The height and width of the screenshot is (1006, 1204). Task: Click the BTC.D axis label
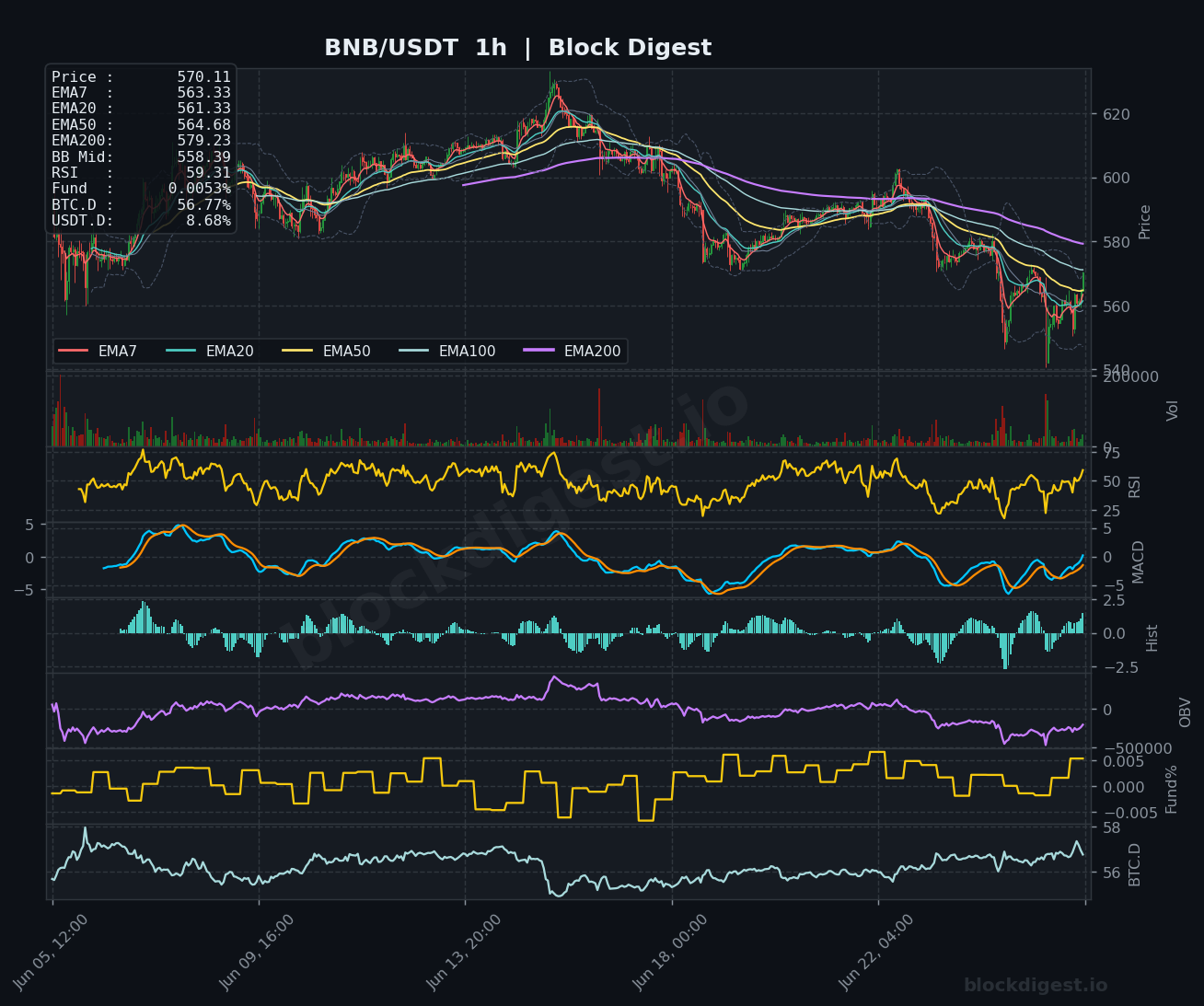click(x=1134, y=864)
